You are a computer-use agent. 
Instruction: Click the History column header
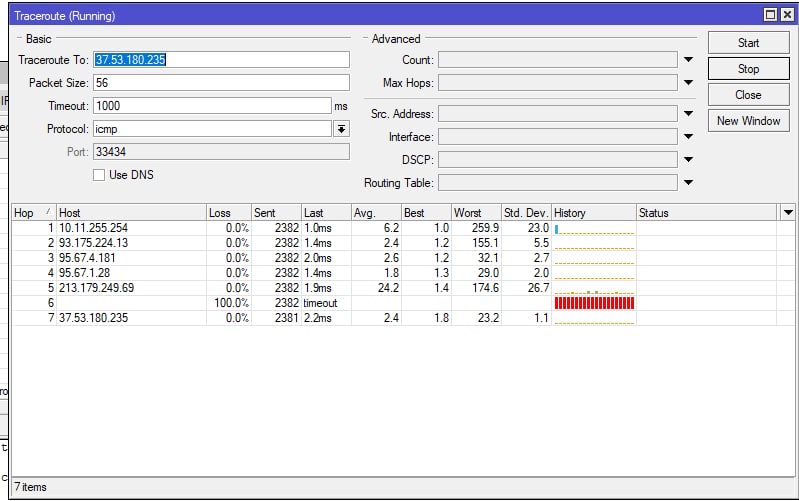594,213
